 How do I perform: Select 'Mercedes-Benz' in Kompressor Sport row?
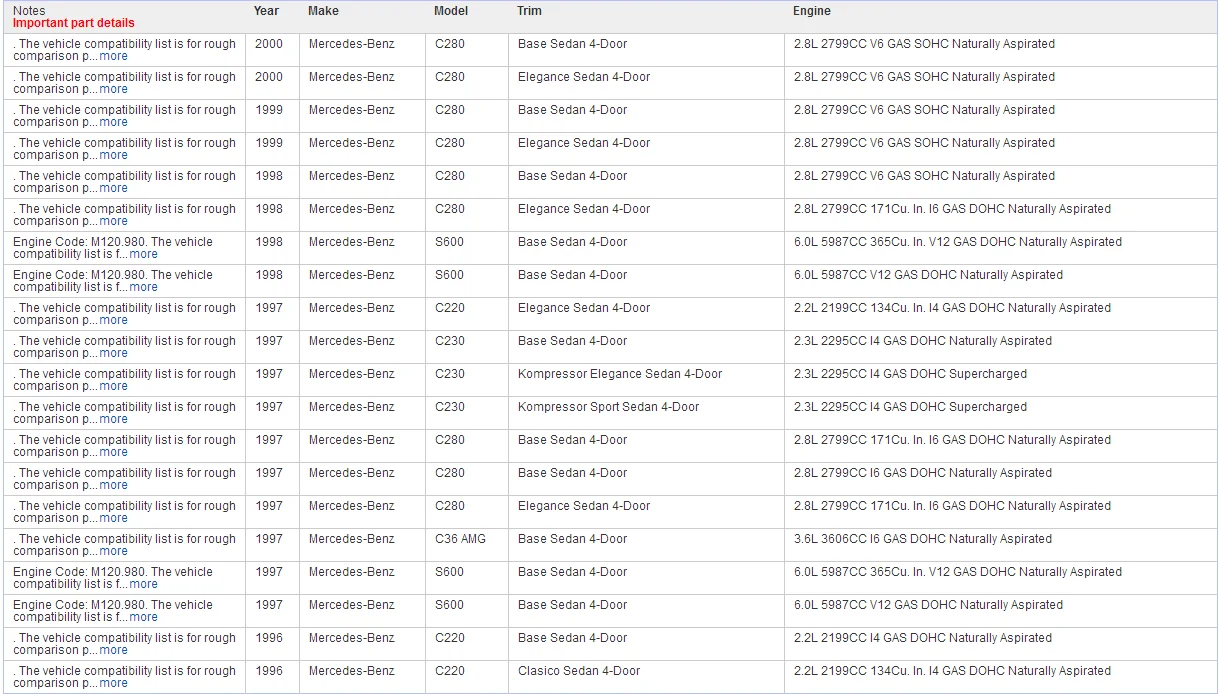(352, 407)
